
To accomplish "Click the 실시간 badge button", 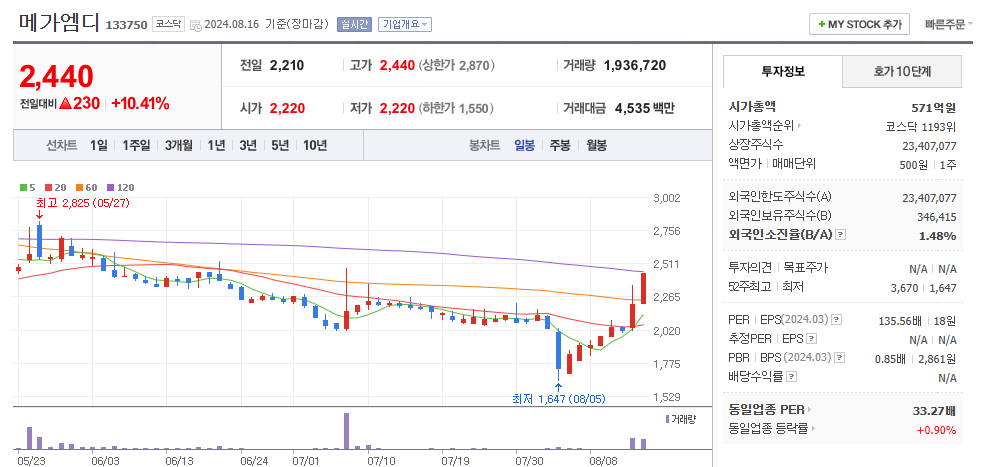I will pos(355,25).
